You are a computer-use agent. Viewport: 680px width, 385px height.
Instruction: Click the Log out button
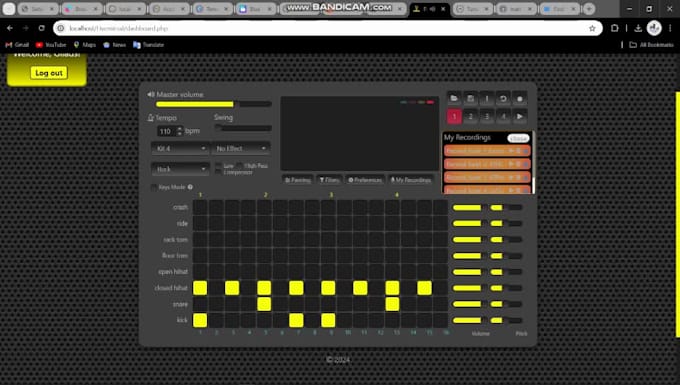click(x=49, y=73)
